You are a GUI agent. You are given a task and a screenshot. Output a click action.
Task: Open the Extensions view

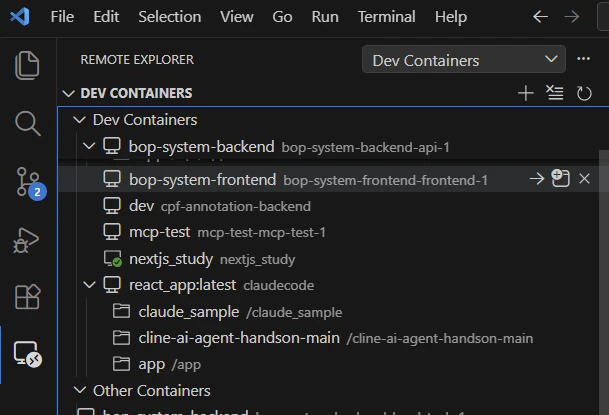coord(27,297)
